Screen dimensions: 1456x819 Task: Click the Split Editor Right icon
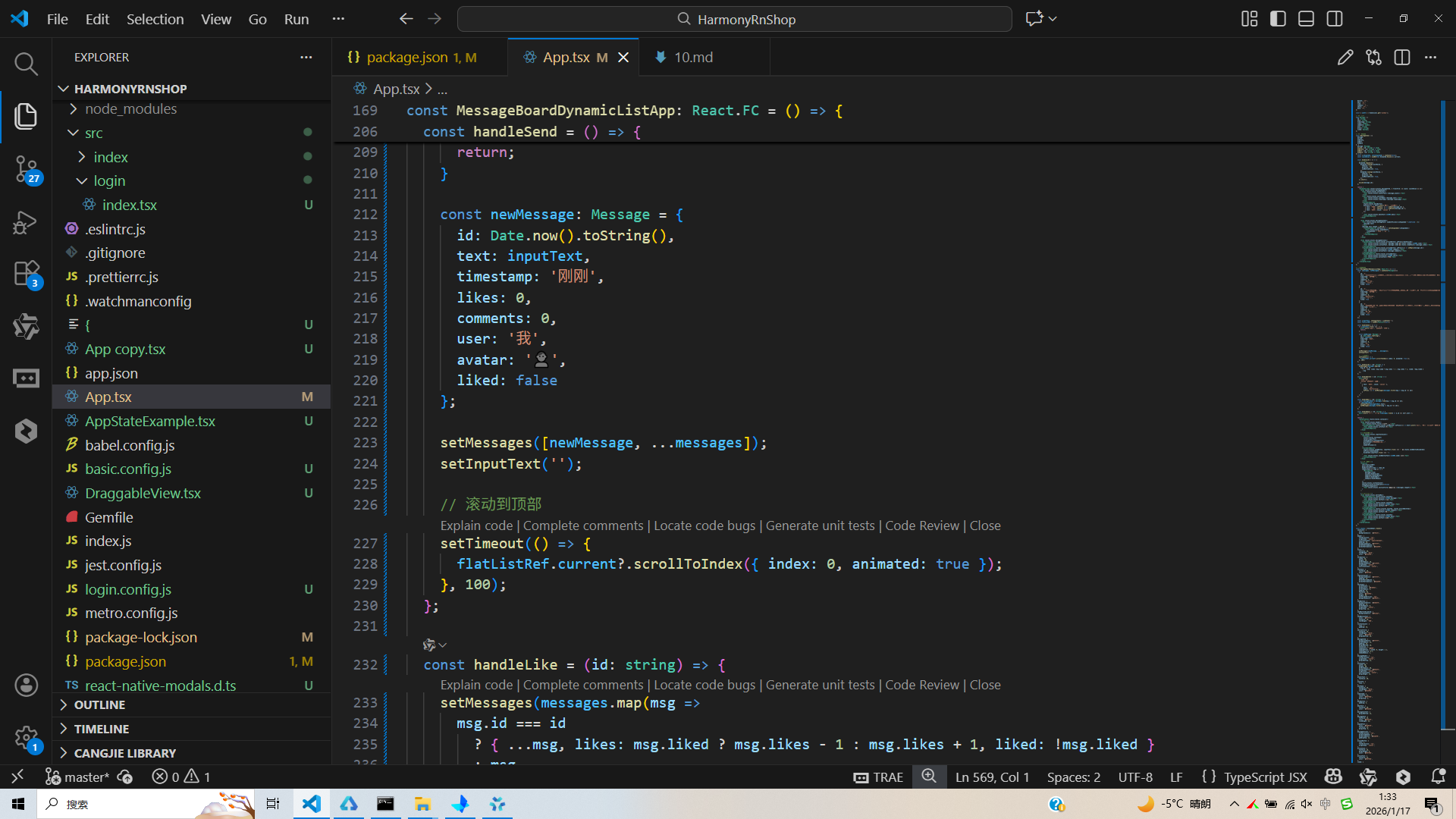[1401, 58]
